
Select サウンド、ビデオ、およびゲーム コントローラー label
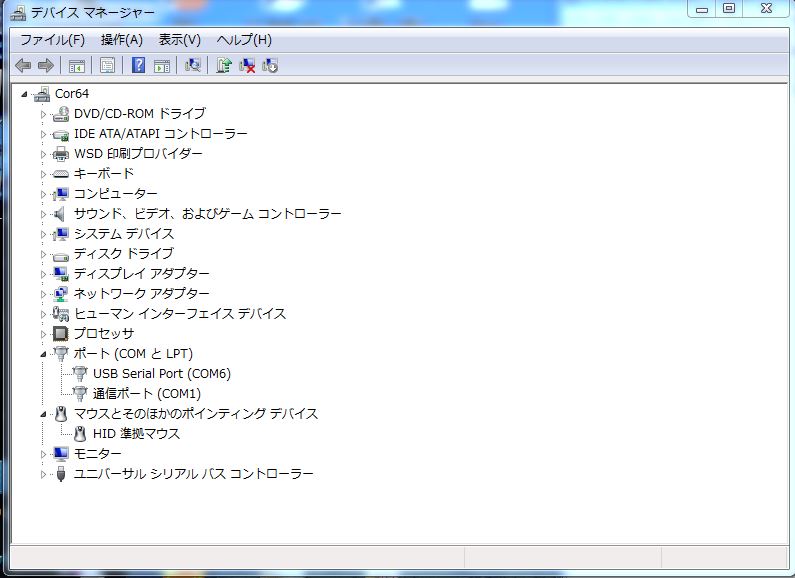[207, 214]
